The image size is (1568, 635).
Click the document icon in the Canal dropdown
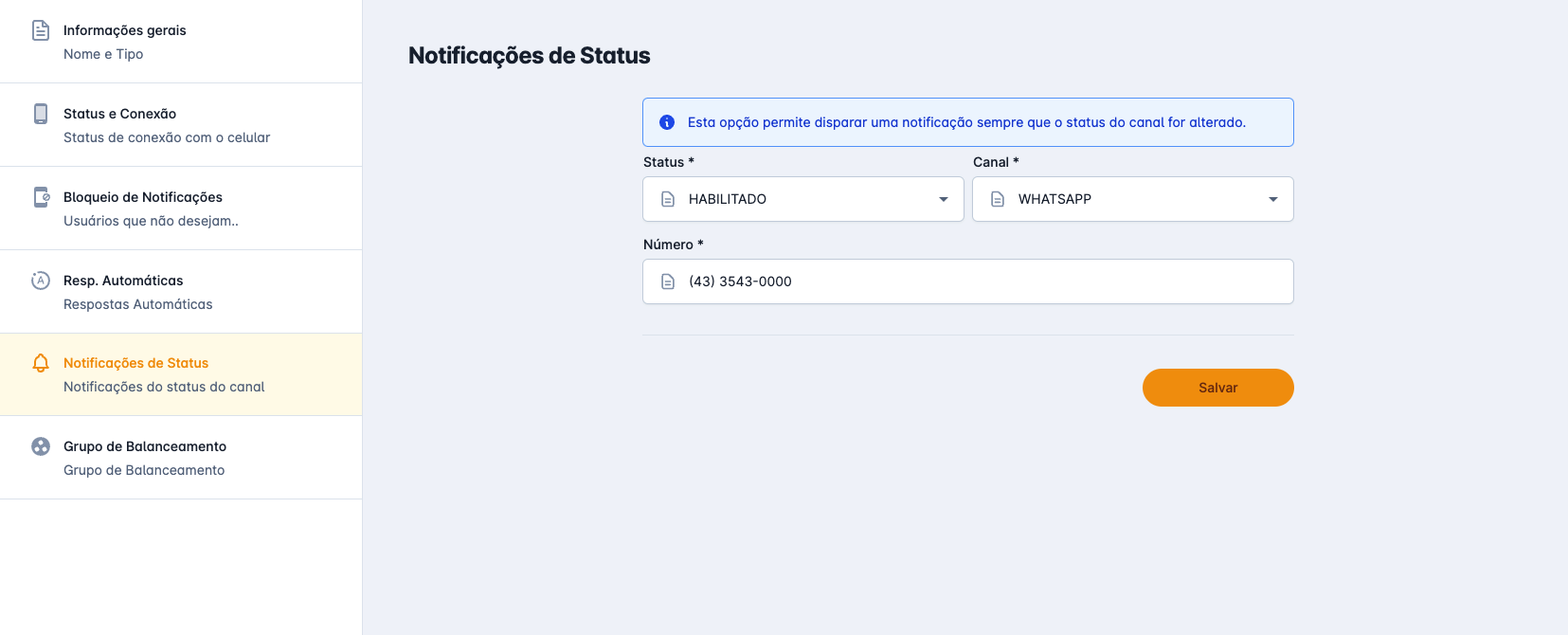pos(998,199)
